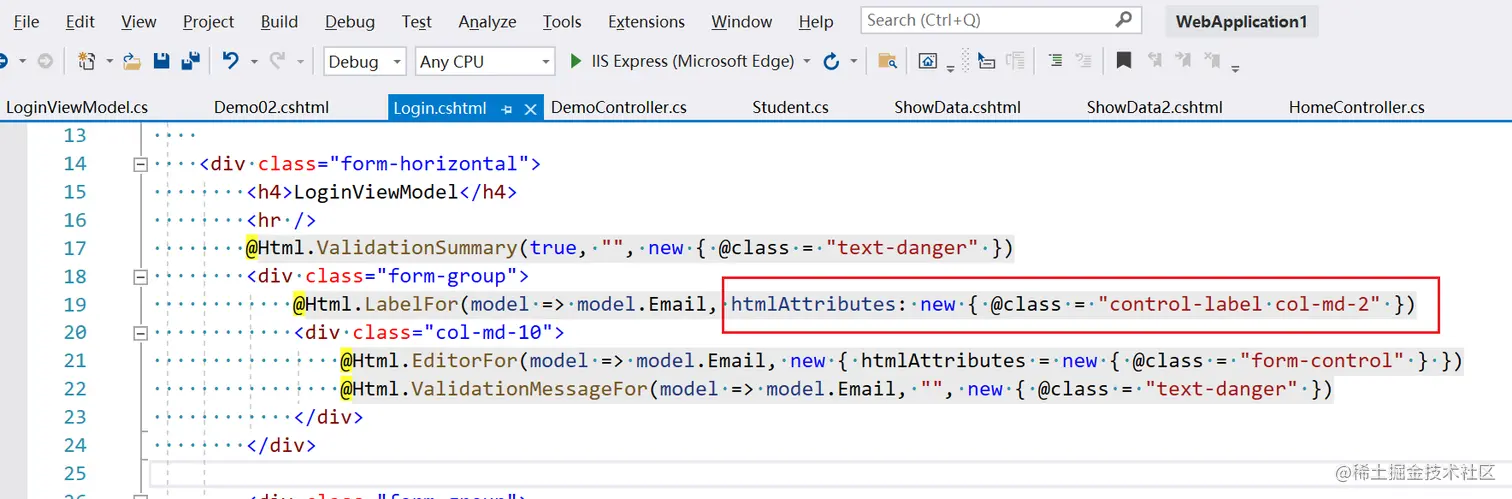Open the Project menu
Image resolution: width=1512 pixels, height=499 pixels.
[209, 21]
